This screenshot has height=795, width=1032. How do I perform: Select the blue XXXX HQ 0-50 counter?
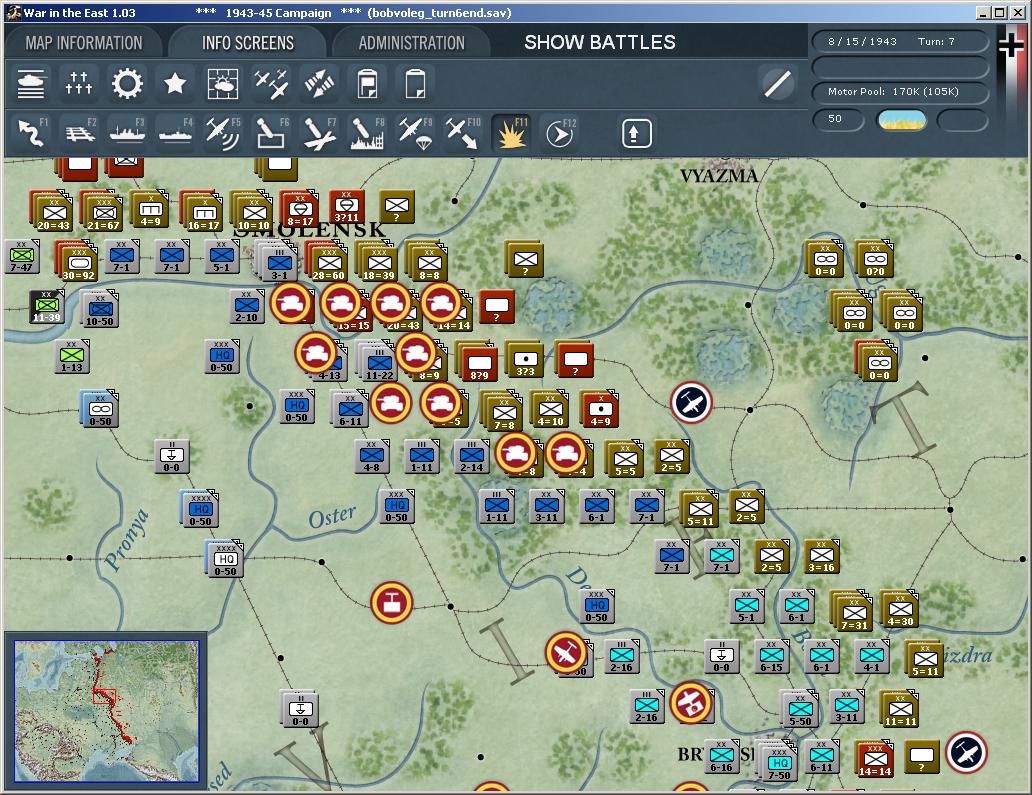200,509
